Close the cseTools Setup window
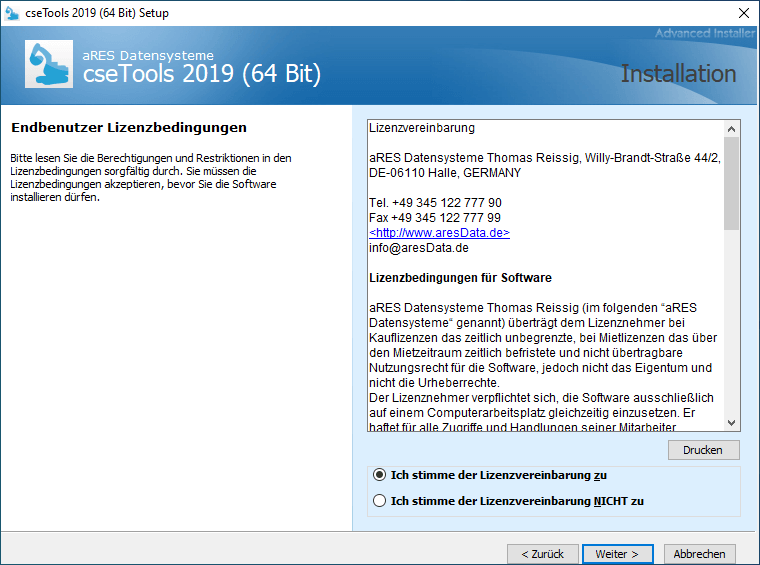The height and width of the screenshot is (565, 760). (x=743, y=13)
